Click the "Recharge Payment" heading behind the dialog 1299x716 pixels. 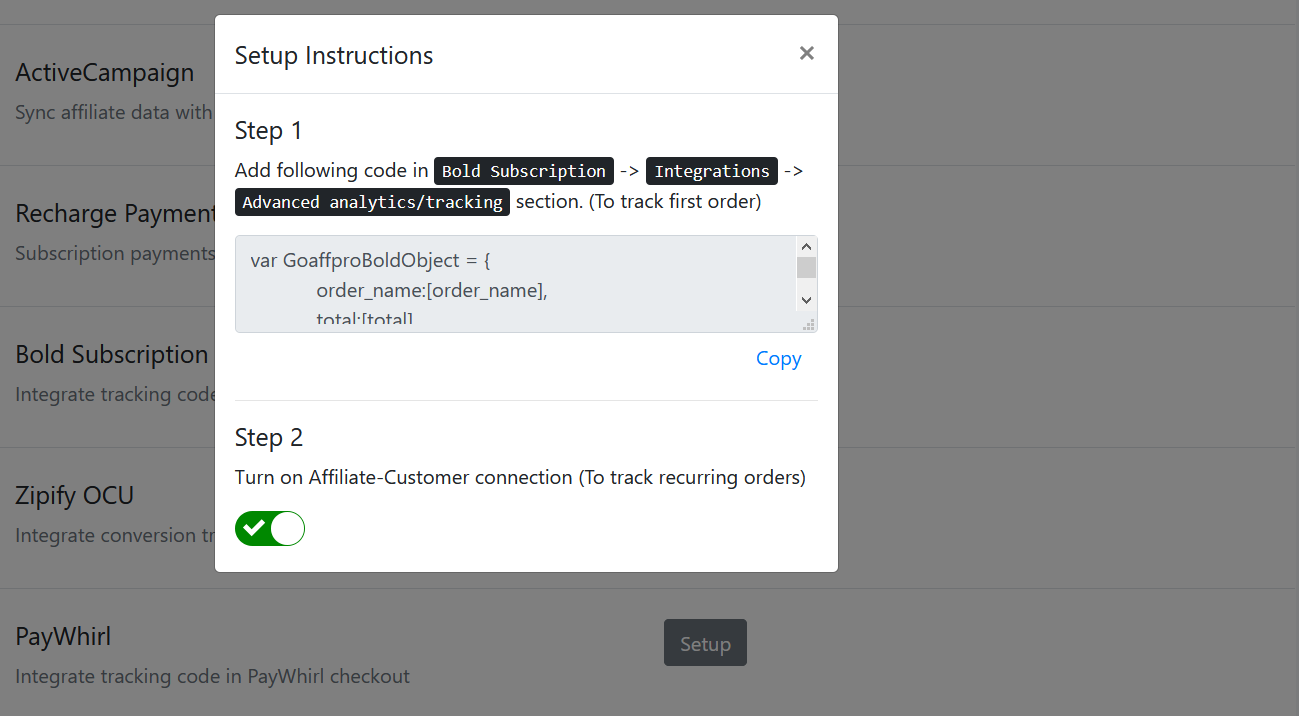tap(116, 214)
